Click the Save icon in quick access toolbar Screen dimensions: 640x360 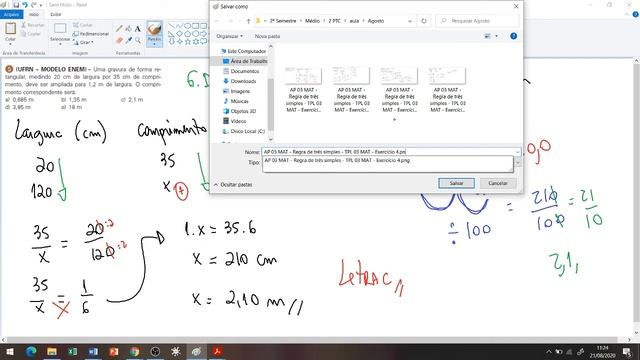click(16, 5)
